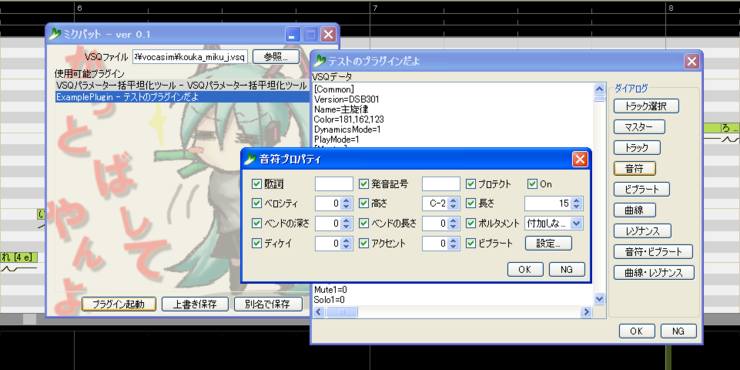Select the れ [4 e] note in piano roll
The height and width of the screenshot is (370, 740).
(x=18, y=257)
